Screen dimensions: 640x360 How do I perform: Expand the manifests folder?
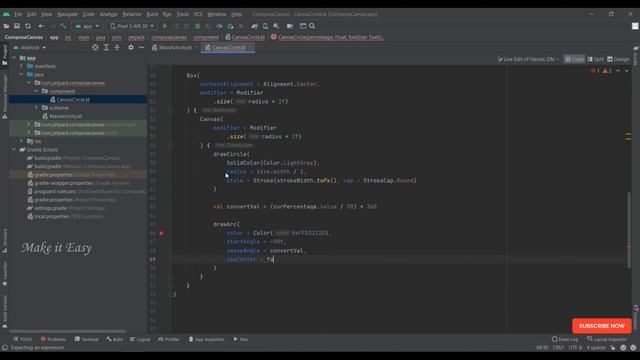coord(22,66)
